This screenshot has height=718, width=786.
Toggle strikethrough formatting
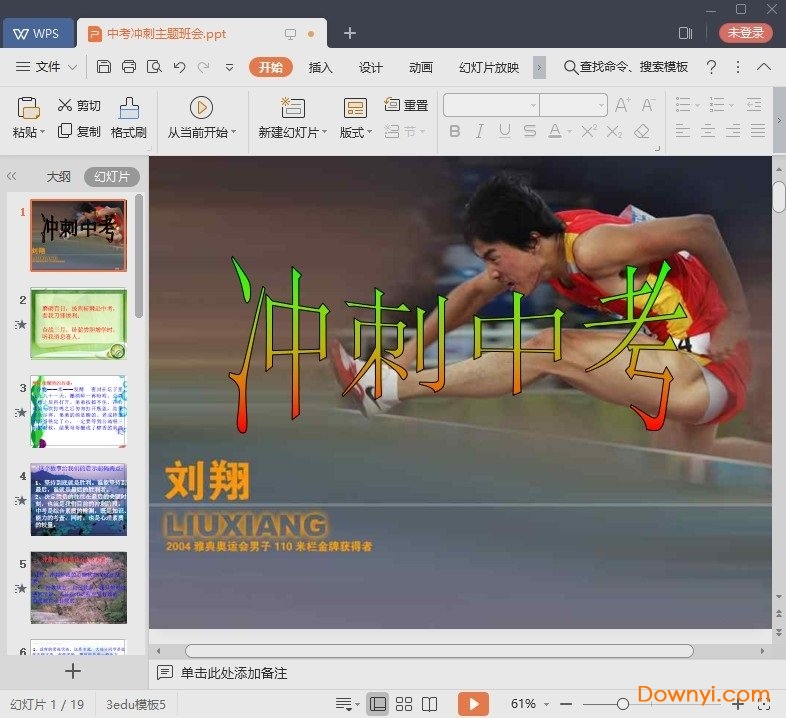coord(530,131)
